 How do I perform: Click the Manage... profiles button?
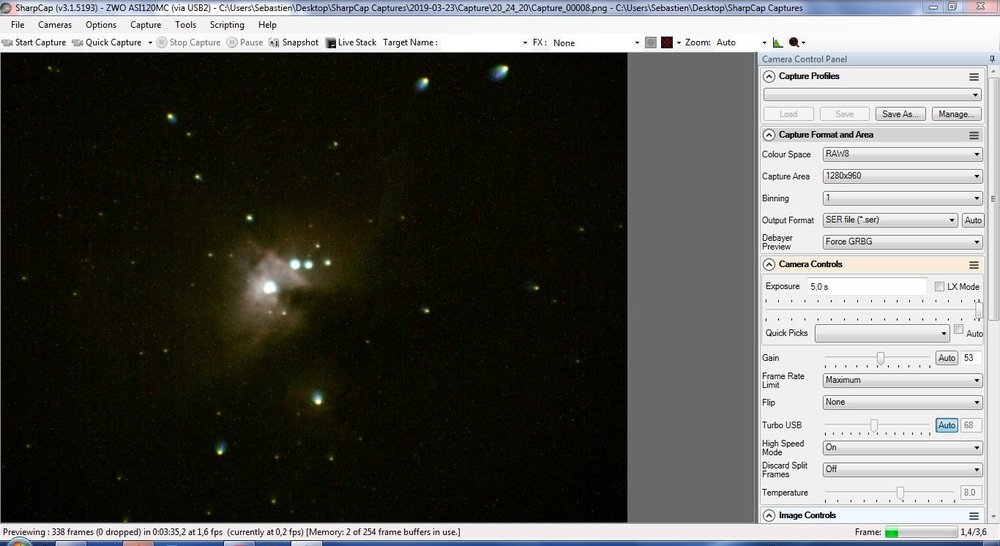click(956, 114)
